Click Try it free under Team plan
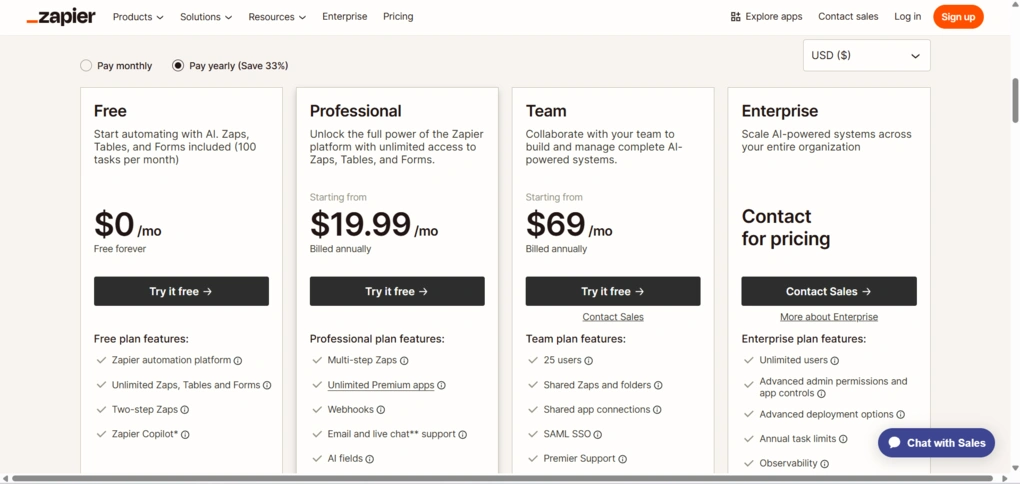 [x=613, y=291]
